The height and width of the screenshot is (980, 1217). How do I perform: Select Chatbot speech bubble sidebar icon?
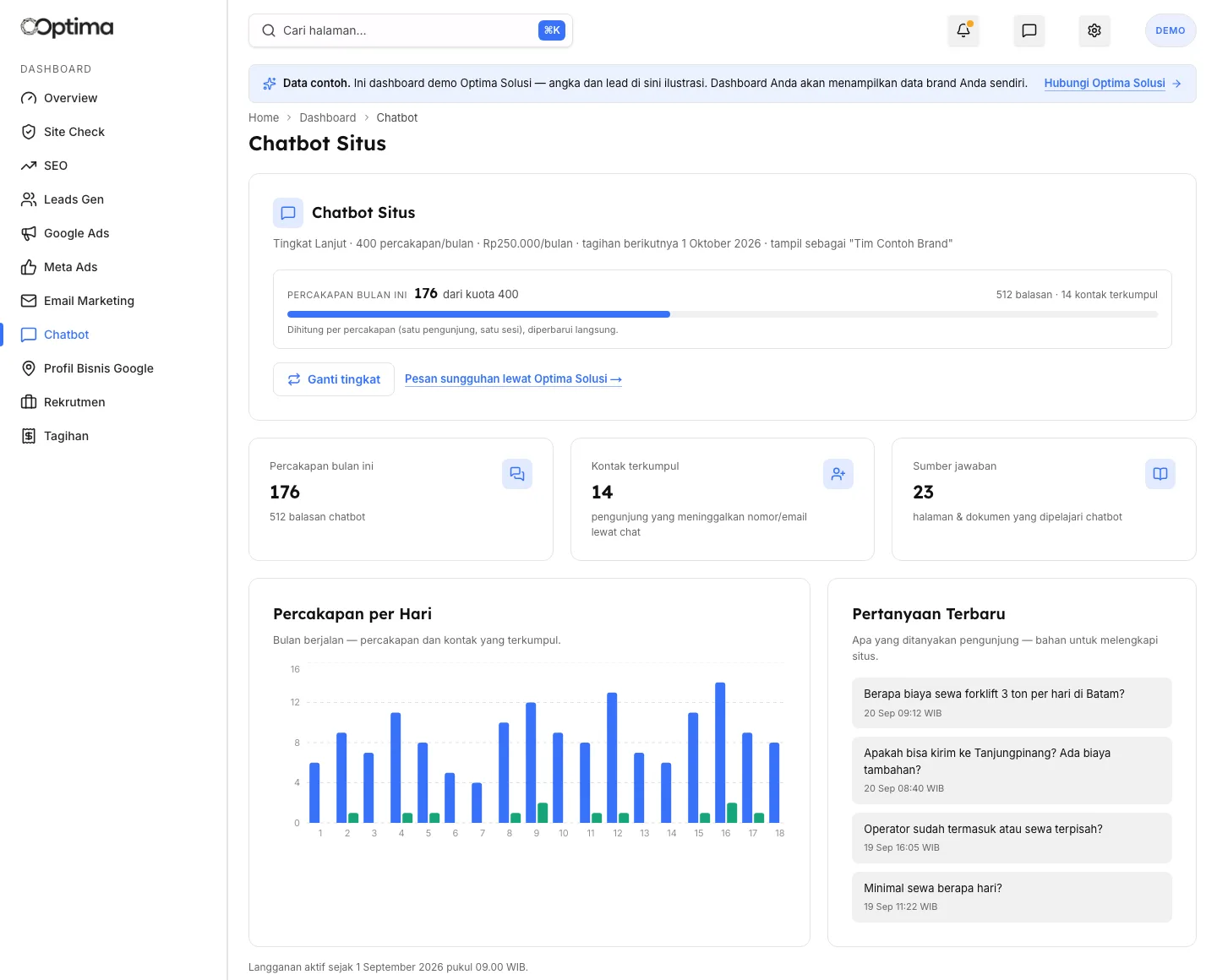click(x=29, y=335)
